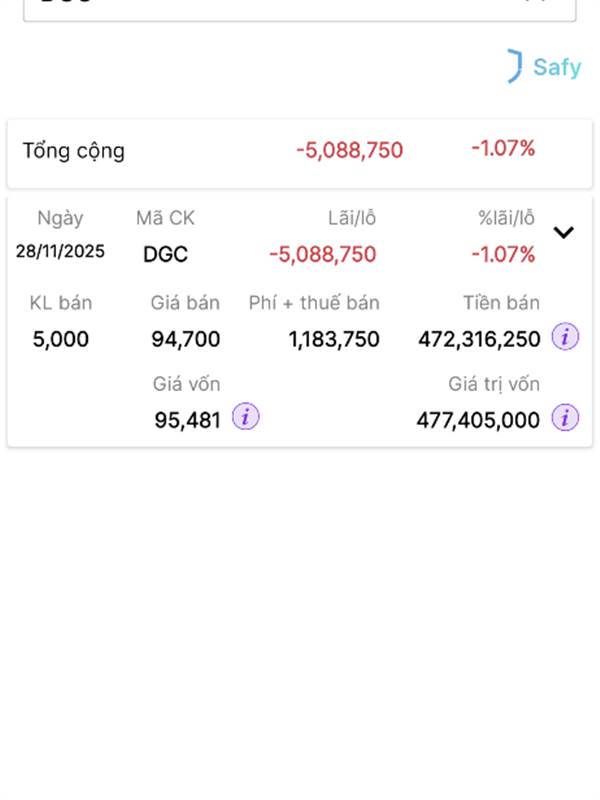Click the Phí + thuế bán value 1,183,750

click(x=334, y=339)
